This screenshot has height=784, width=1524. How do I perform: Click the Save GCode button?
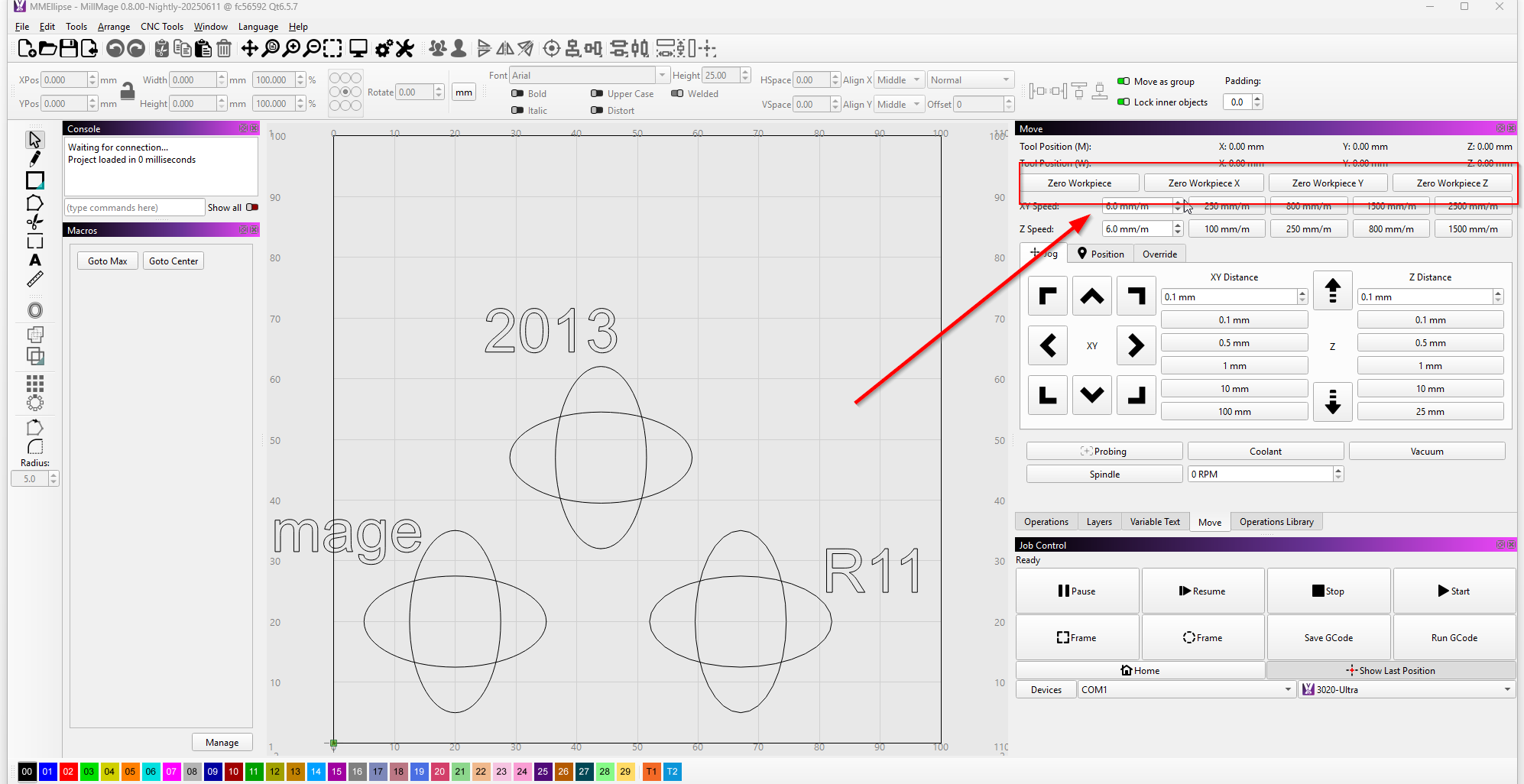1328,637
